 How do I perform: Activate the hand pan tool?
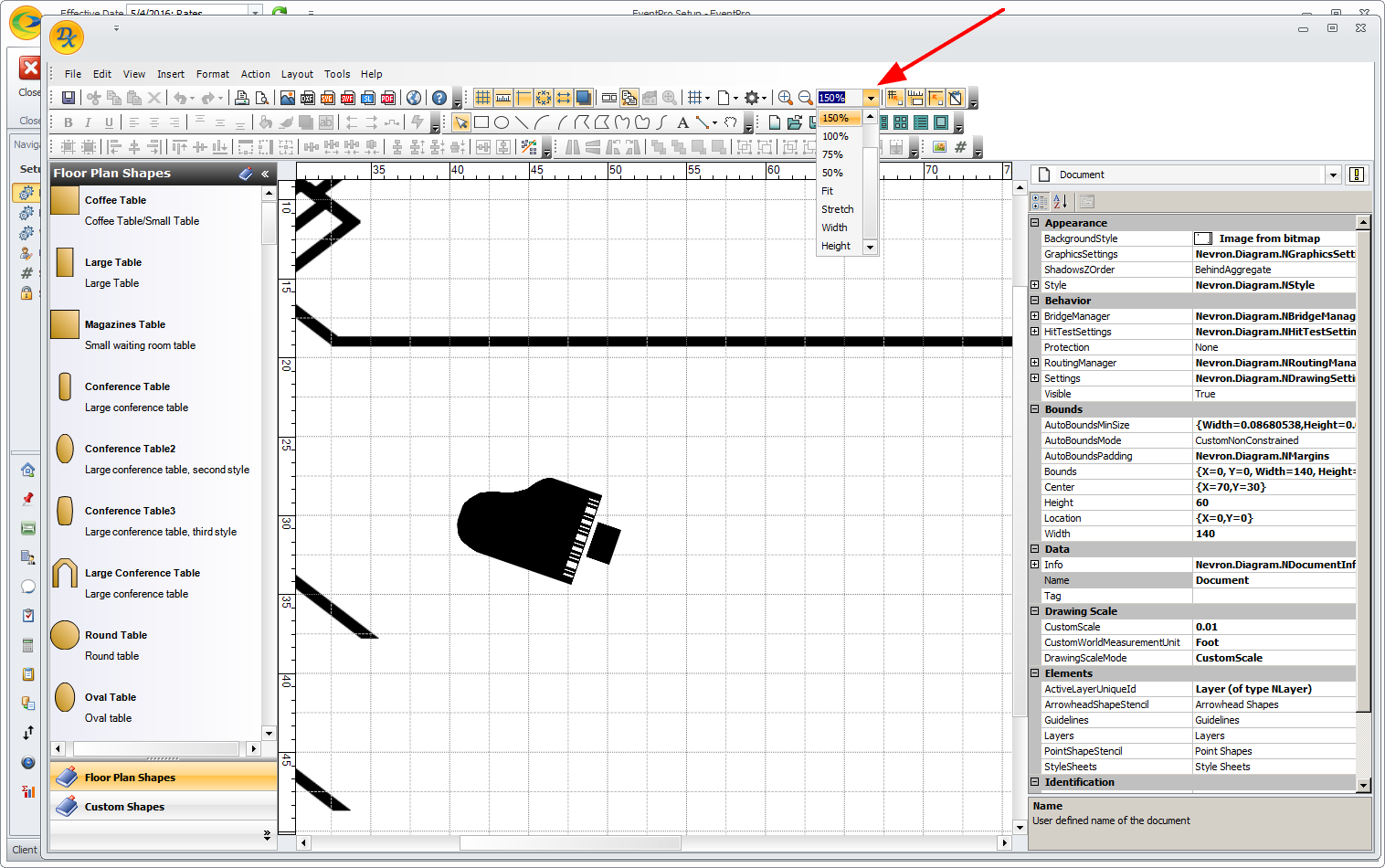(730, 122)
